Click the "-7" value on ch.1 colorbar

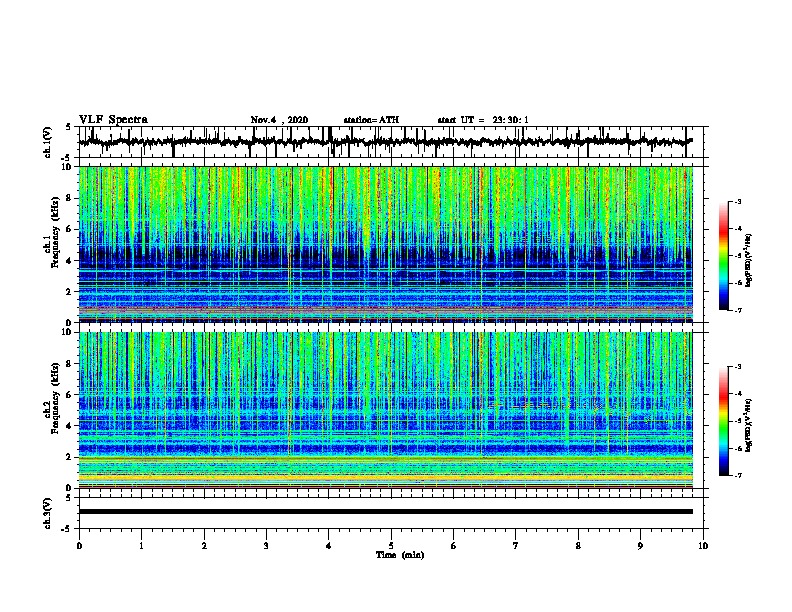click(x=738, y=310)
